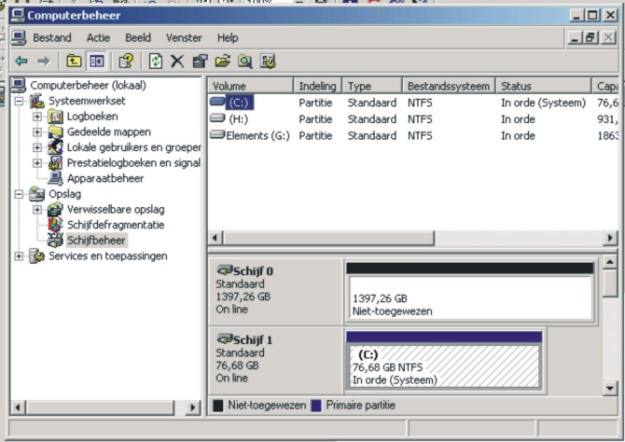Select Computerbeheer (lokaal) root node

88,85
